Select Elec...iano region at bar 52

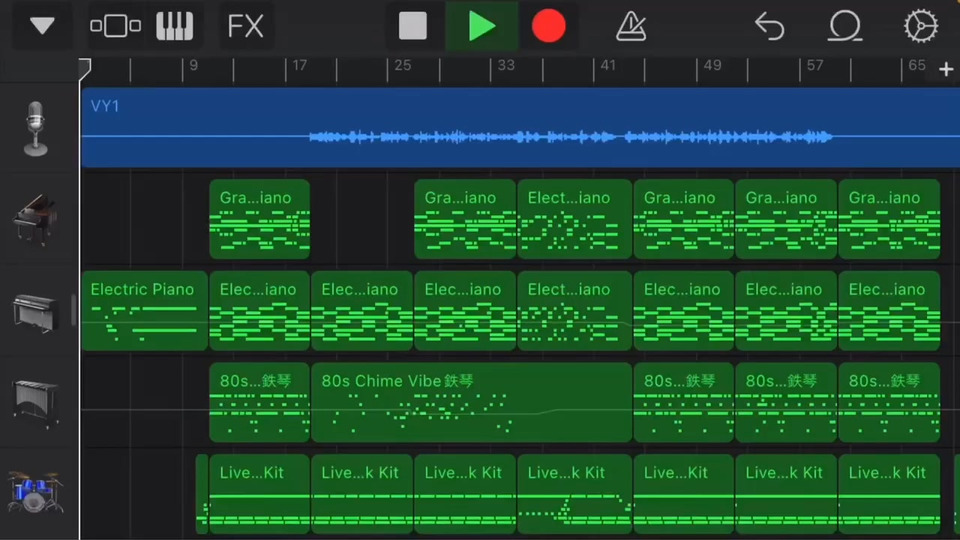786,310
